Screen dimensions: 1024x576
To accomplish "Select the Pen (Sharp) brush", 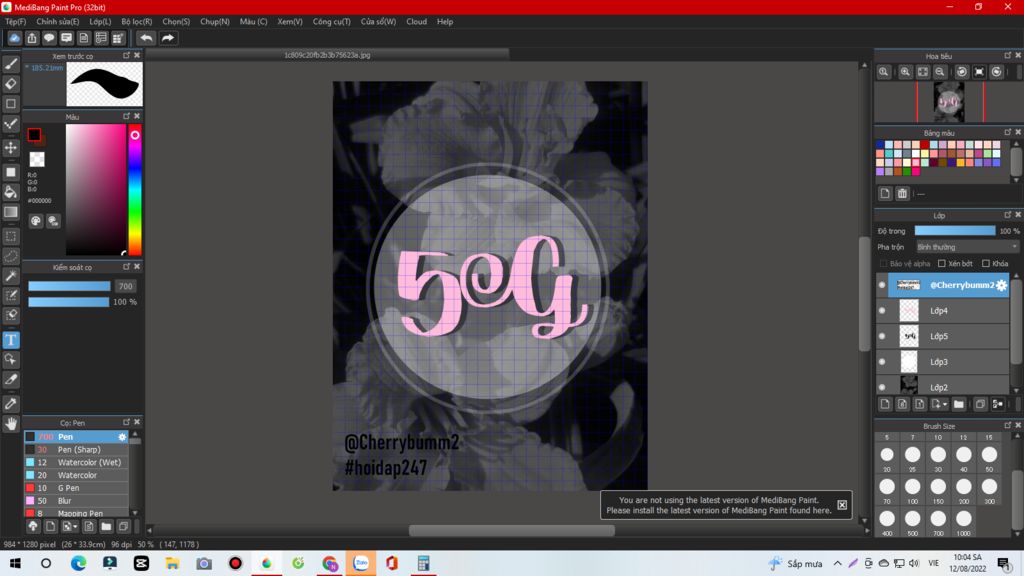I will 76,449.
